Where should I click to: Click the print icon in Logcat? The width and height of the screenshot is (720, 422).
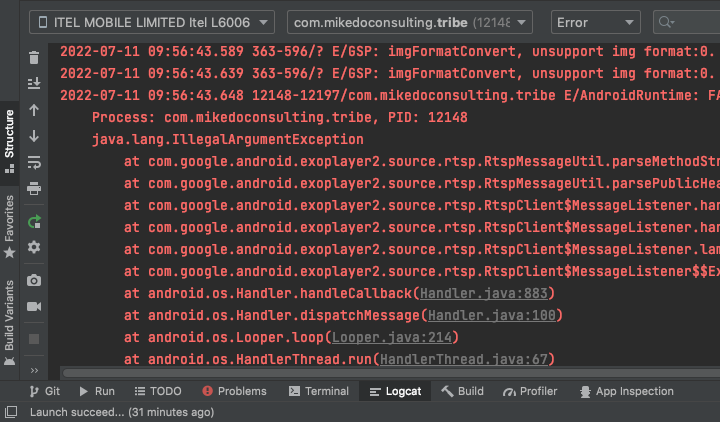tap(34, 188)
